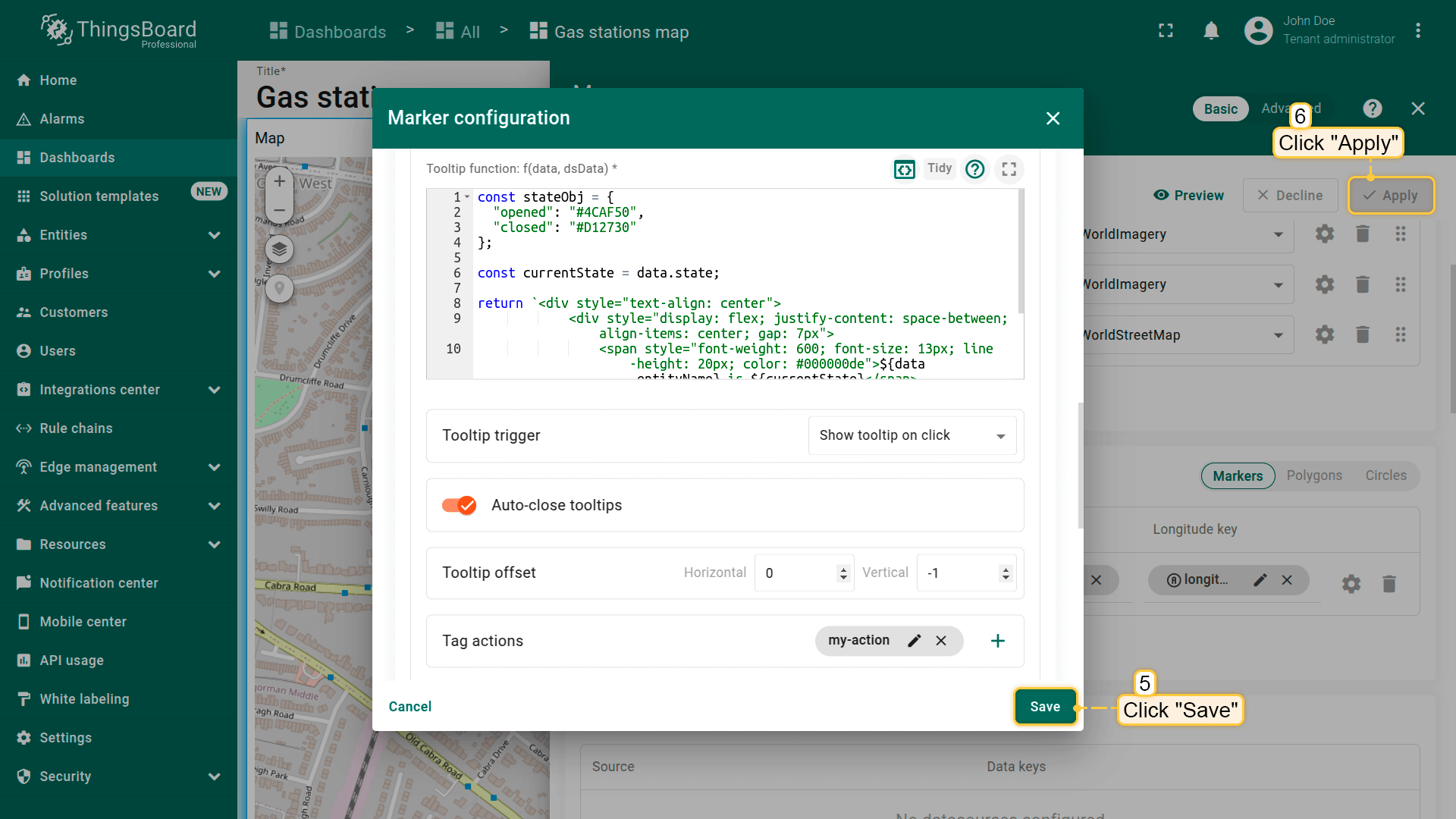Remove the my-action tag action
The height and width of the screenshot is (819, 1456).
pos(941,641)
